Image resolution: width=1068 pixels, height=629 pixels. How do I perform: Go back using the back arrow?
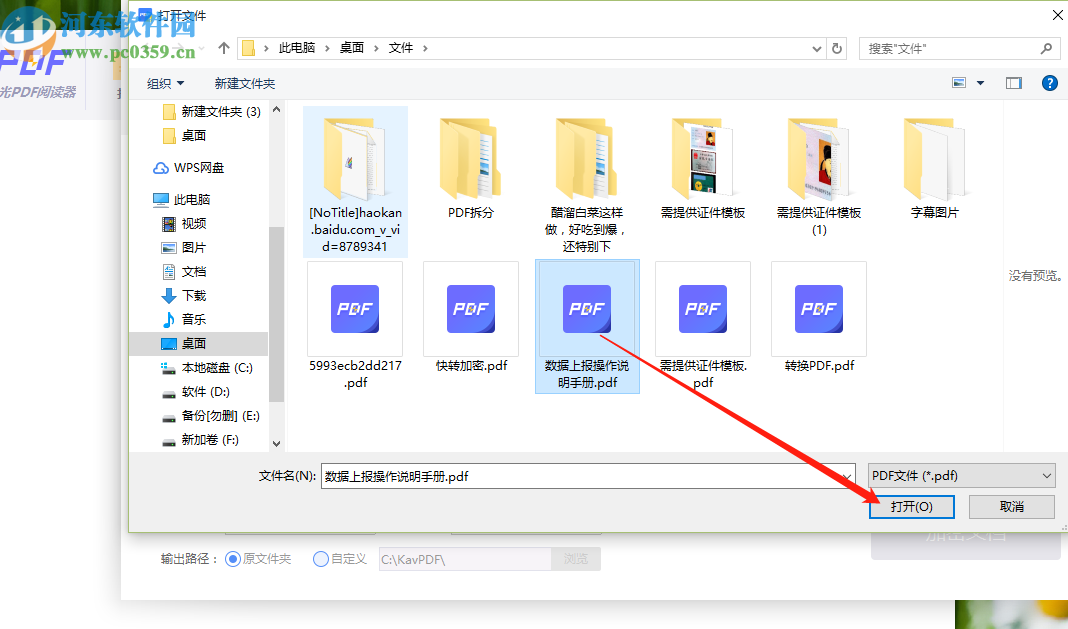[x=146, y=47]
